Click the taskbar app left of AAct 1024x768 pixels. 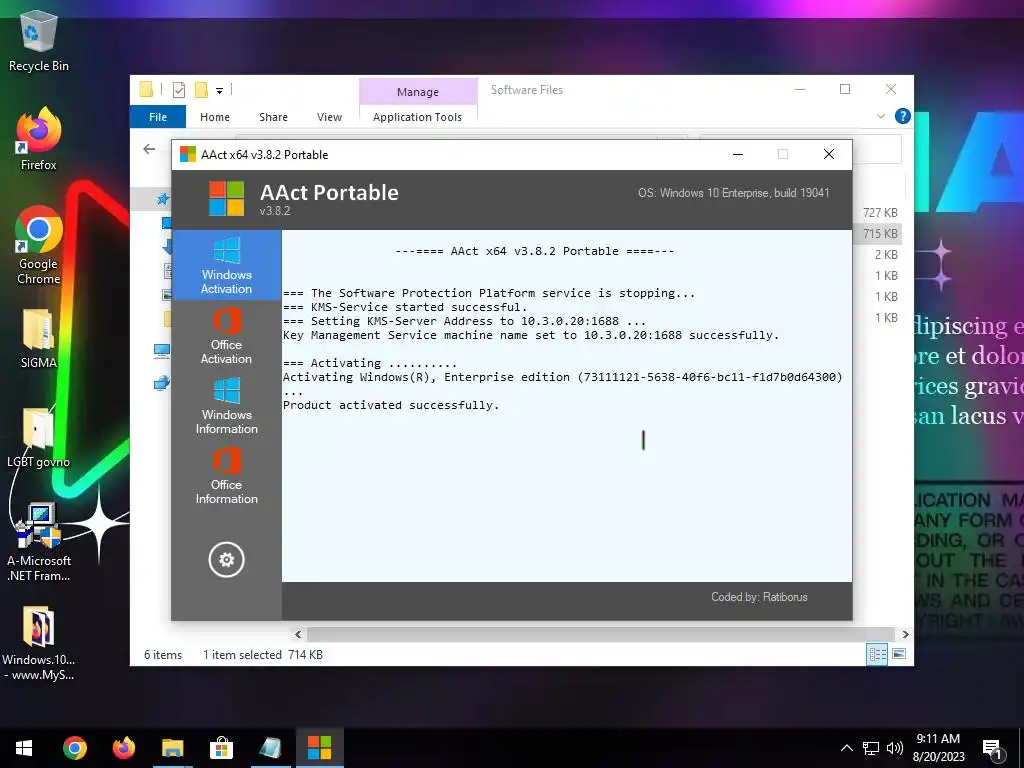(x=270, y=748)
